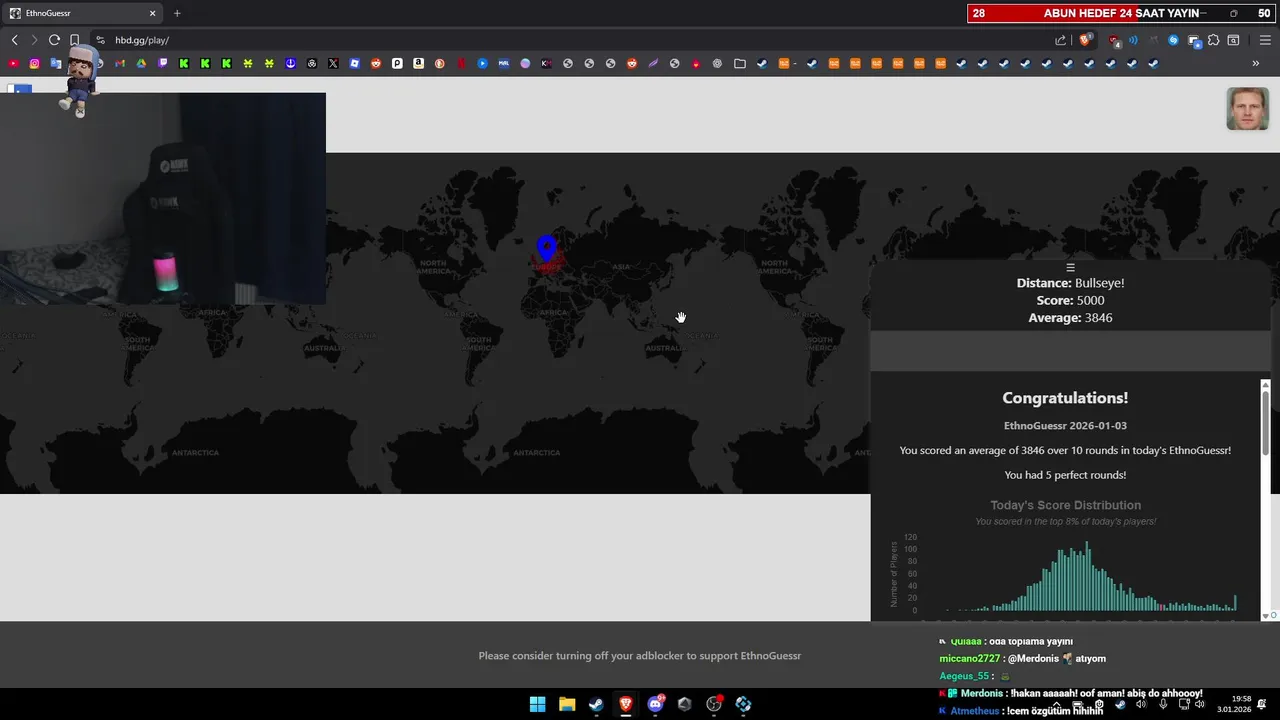Open the Roblox bookmark
Image resolution: width=1280 pixels, height=720 pixels.
point(354,63)
